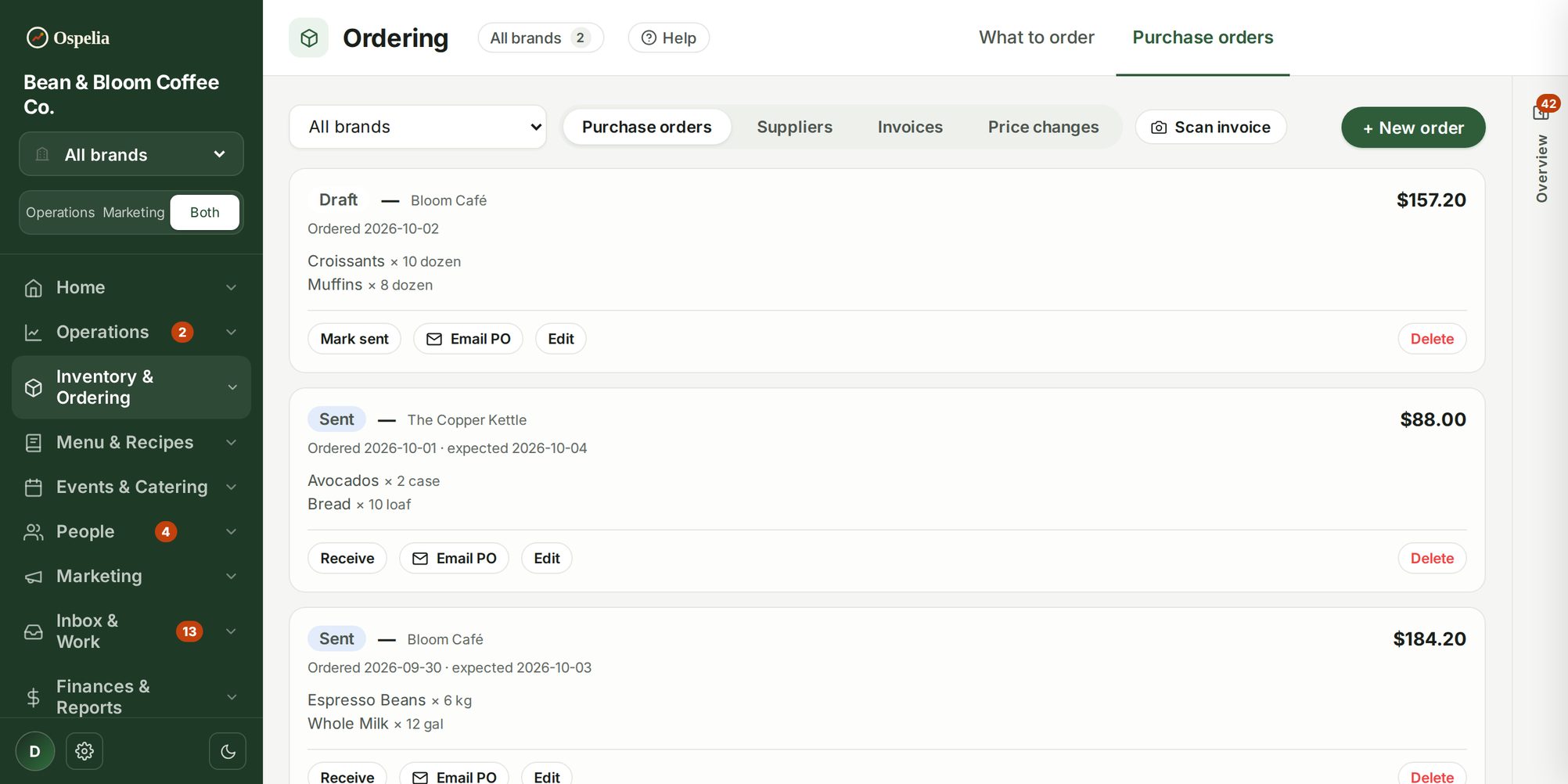The image size is (1568, 784).
Task: Open Operations chart icon in sidebar
Action: click(x=33, y=333)
